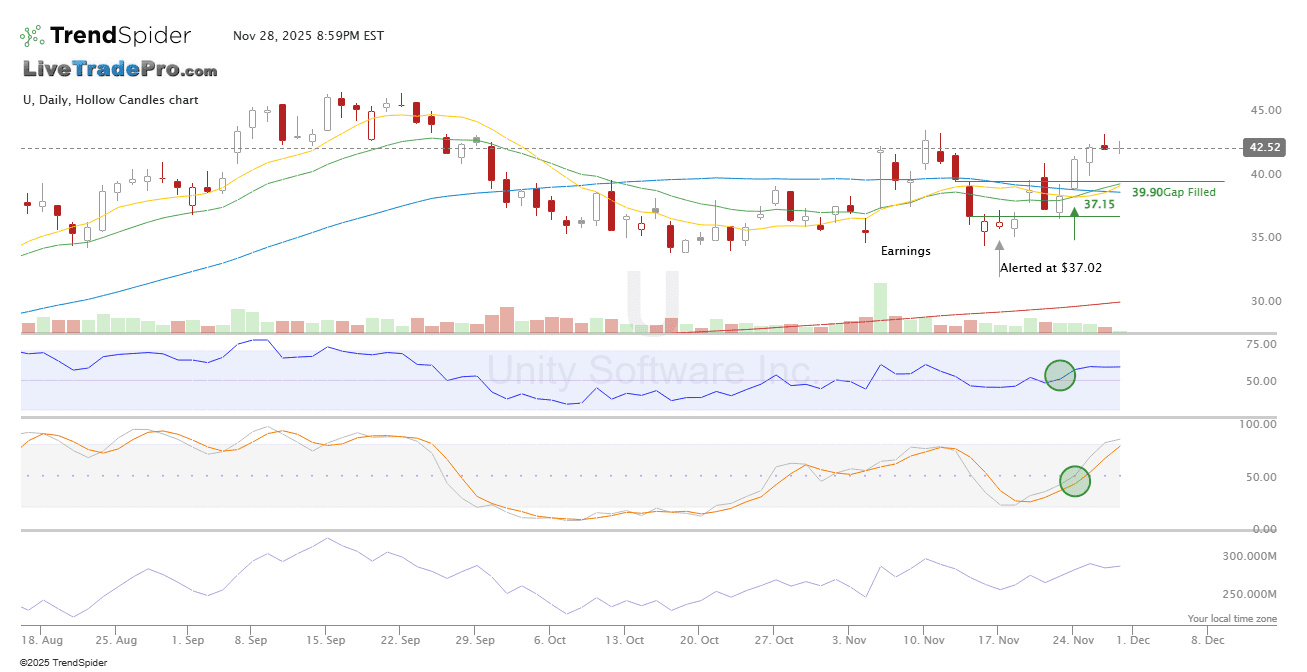The width and height of the screenshot is (1307, 672).
Task: Click the '39.90 Gap Filled' label
Action: [1173, 192]
